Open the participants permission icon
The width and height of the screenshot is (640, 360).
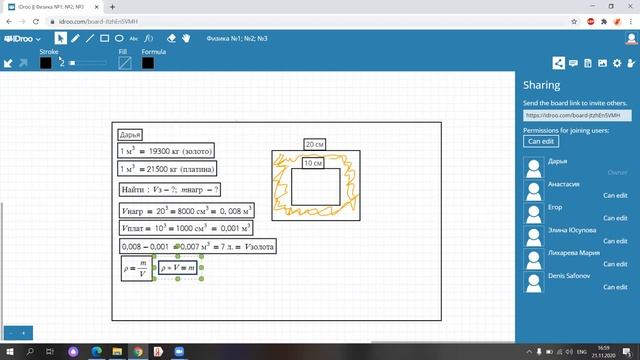click(x=631, y=63)
